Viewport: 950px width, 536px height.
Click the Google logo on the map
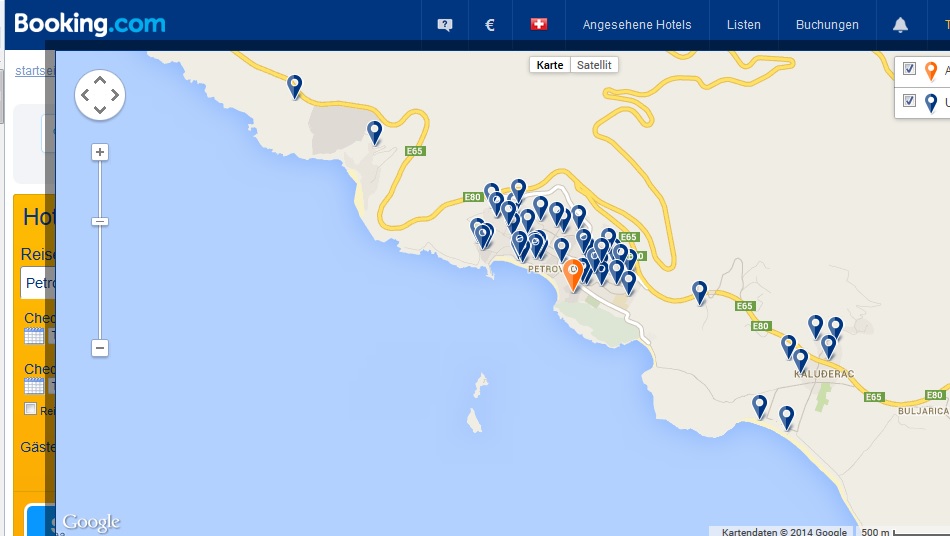[91, 522]
